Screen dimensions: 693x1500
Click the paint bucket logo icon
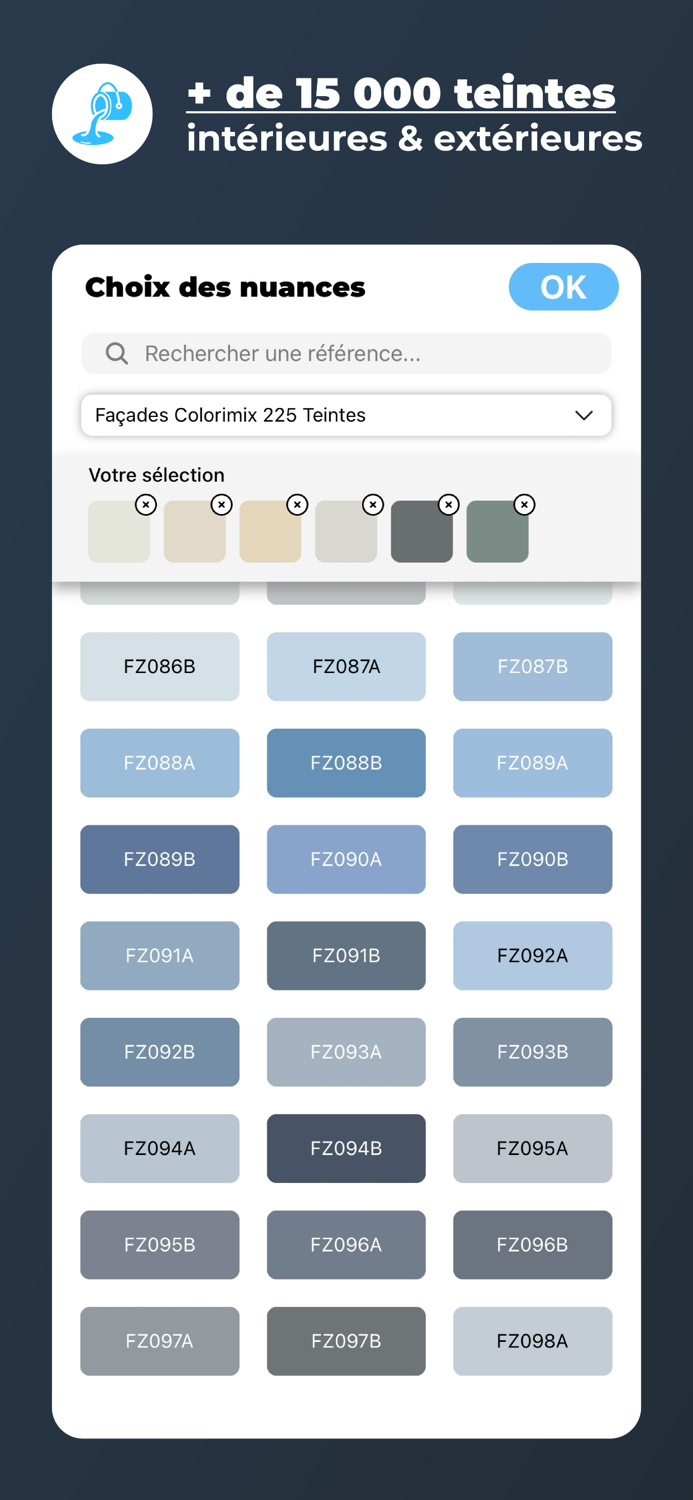[102, 114]
